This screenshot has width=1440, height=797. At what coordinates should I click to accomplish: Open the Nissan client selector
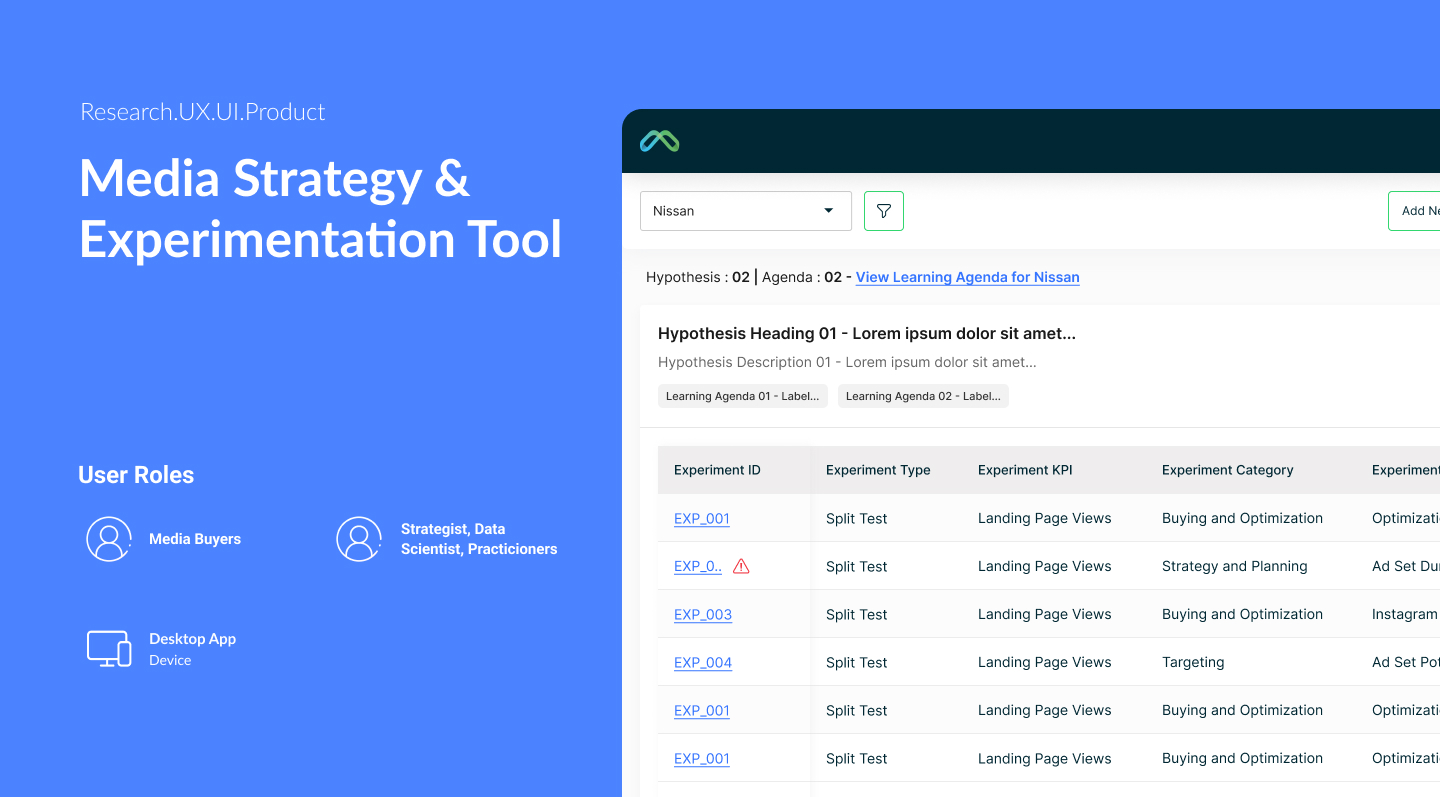(x=745, y=210)
